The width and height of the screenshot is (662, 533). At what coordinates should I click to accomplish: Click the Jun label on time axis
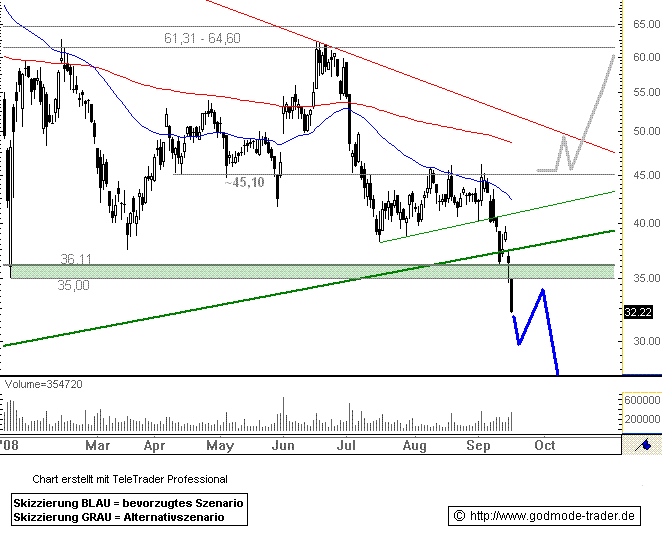pyautogui.click(x=283, y=445)
